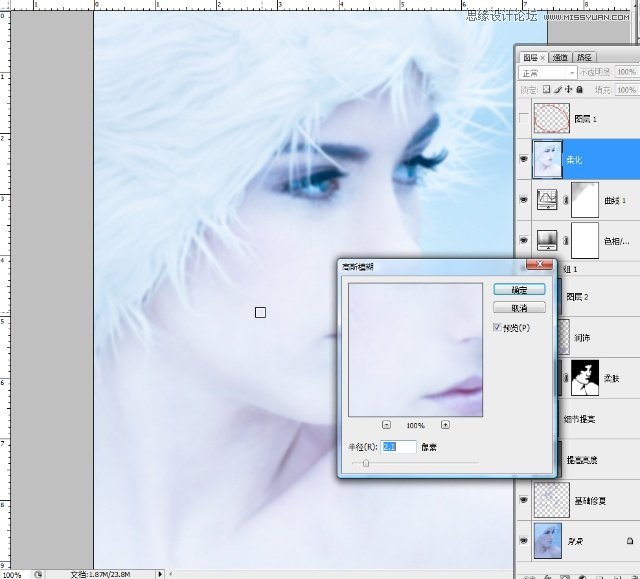Viewport: 640px width, 579px height.
Task: Click the 柔肤 mask link icon
Action: (566, 378)
